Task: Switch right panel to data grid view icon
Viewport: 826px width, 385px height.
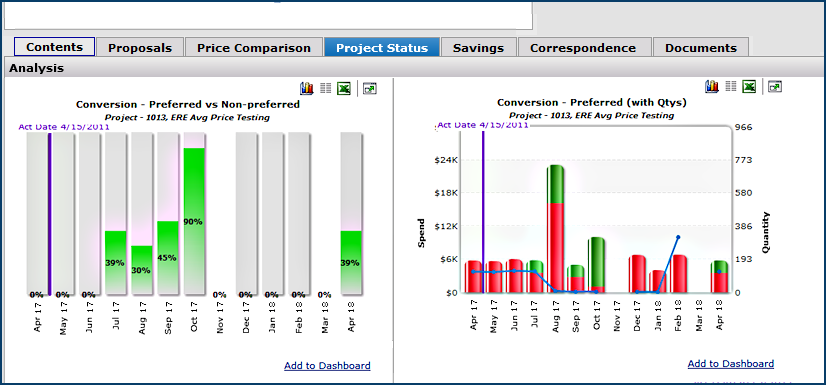Action: 731,86
